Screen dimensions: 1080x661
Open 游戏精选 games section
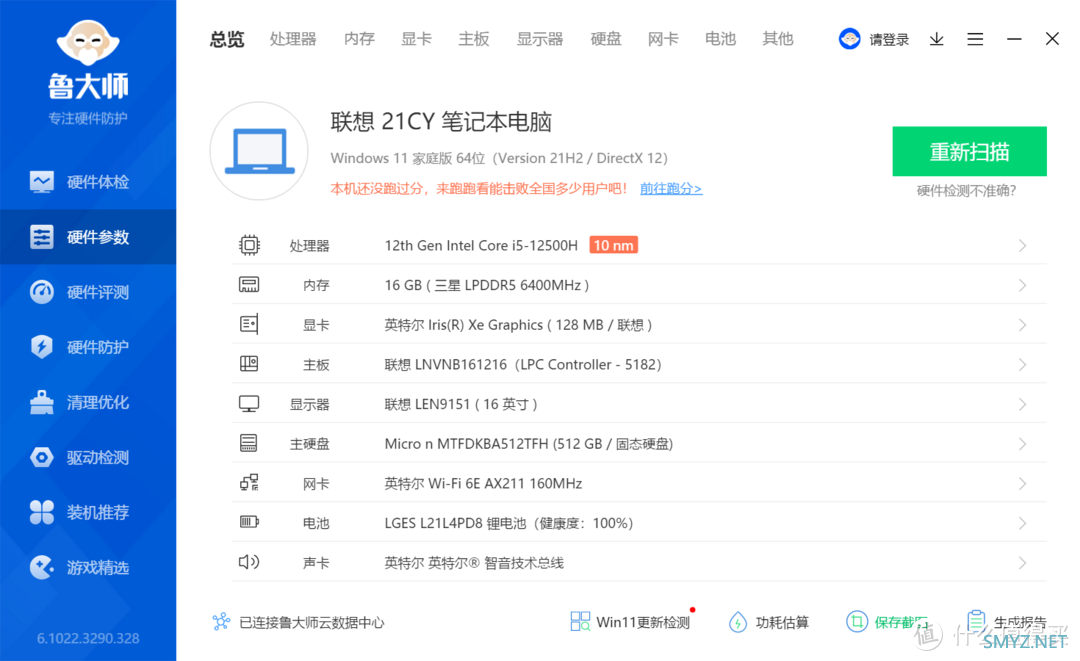pyautogui.click(x=88, y=567)
